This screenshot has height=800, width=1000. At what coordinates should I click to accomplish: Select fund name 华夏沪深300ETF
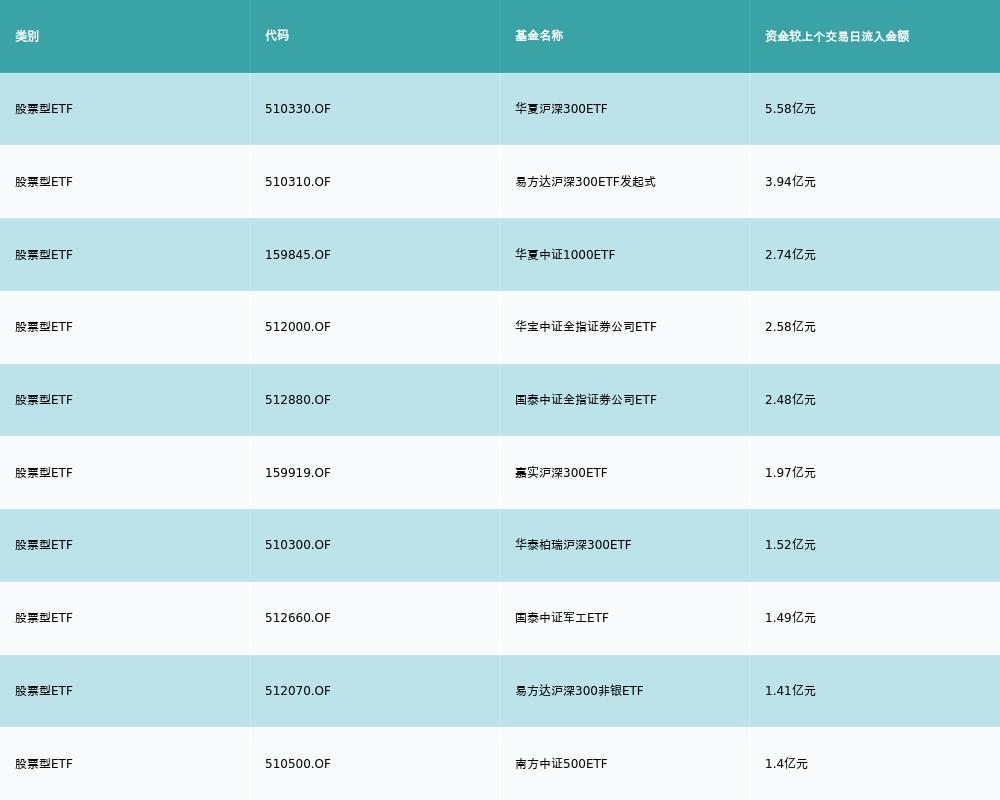[x=561, y=109]
